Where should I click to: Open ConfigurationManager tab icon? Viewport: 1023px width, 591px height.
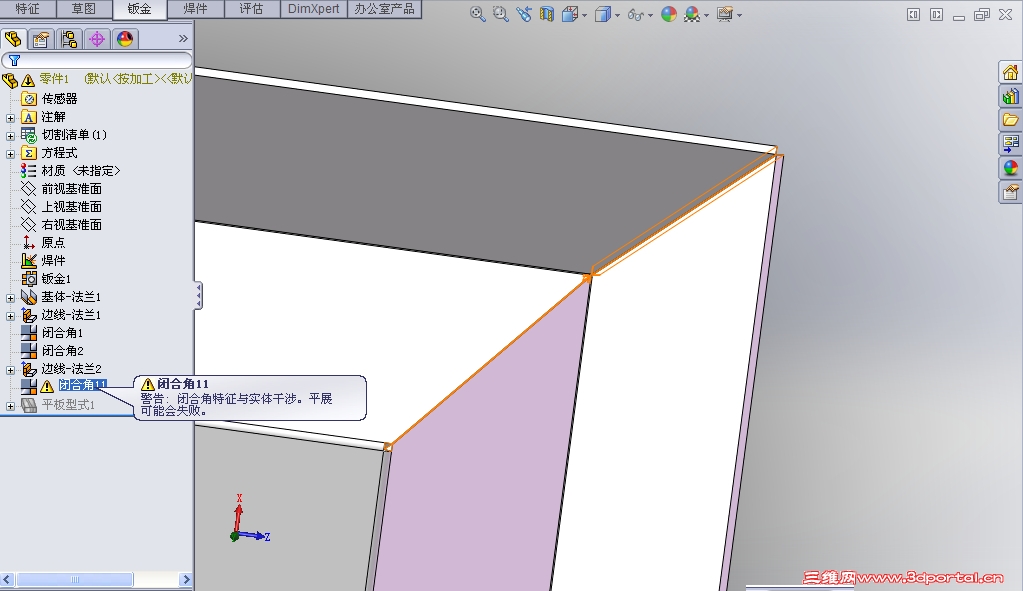coord(69,39)
